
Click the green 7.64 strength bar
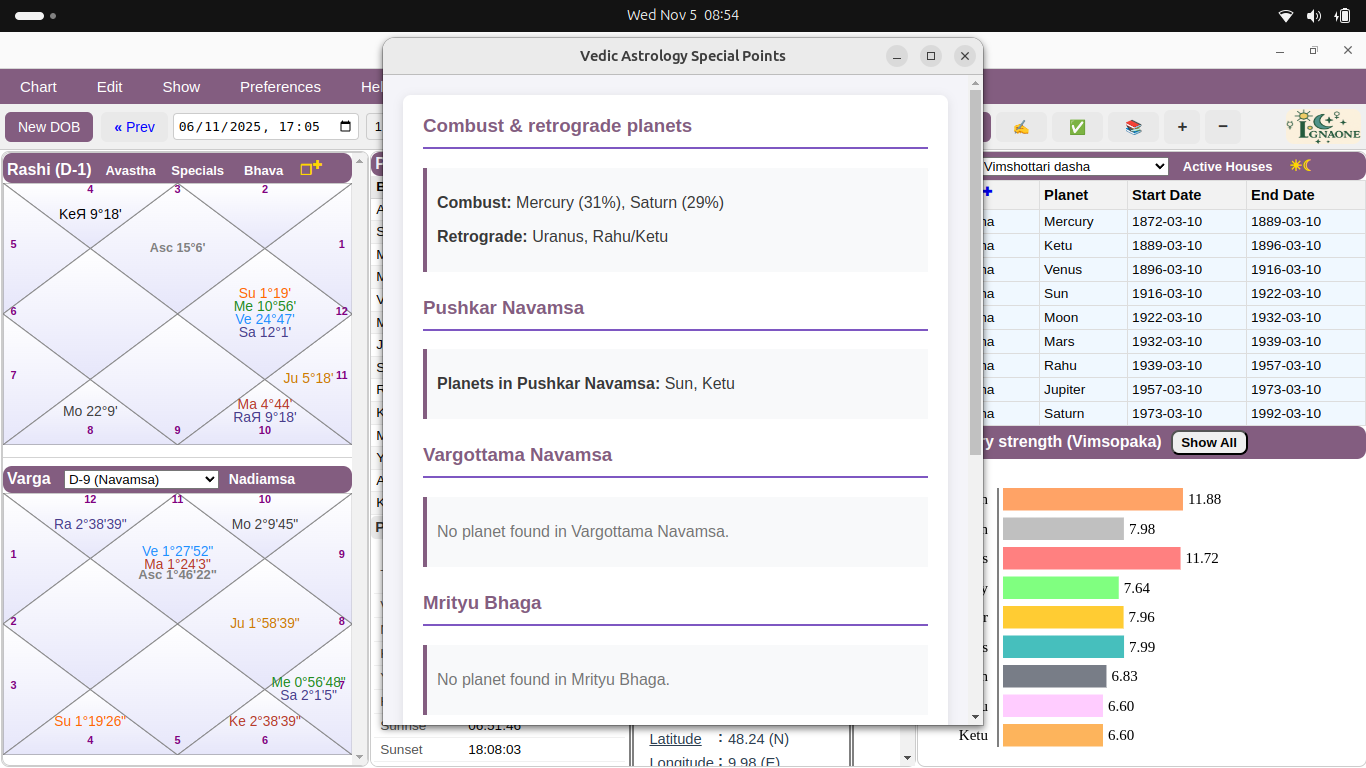point(1060,587)
